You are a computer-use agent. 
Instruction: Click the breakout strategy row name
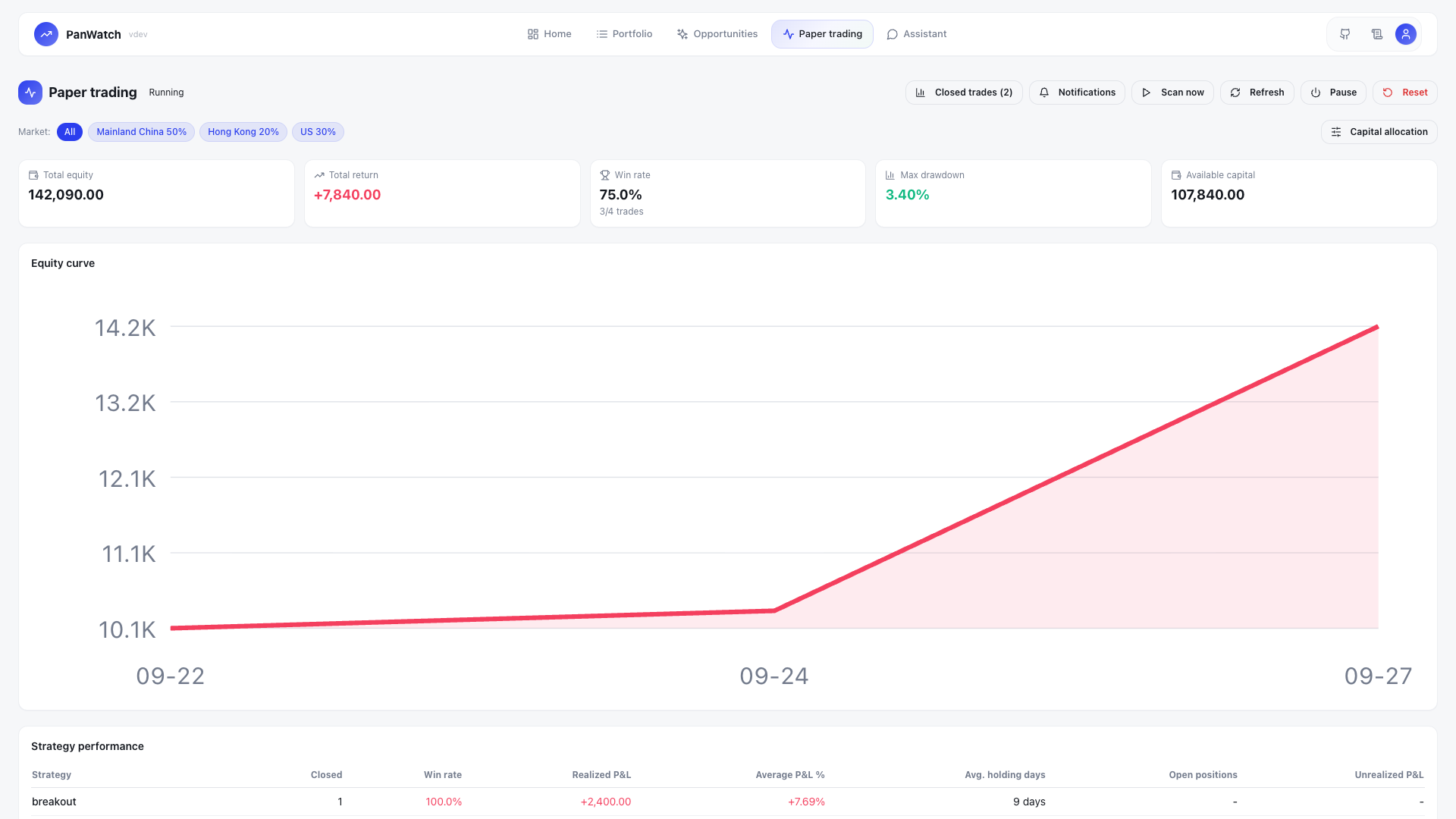[x=54, y=802]
